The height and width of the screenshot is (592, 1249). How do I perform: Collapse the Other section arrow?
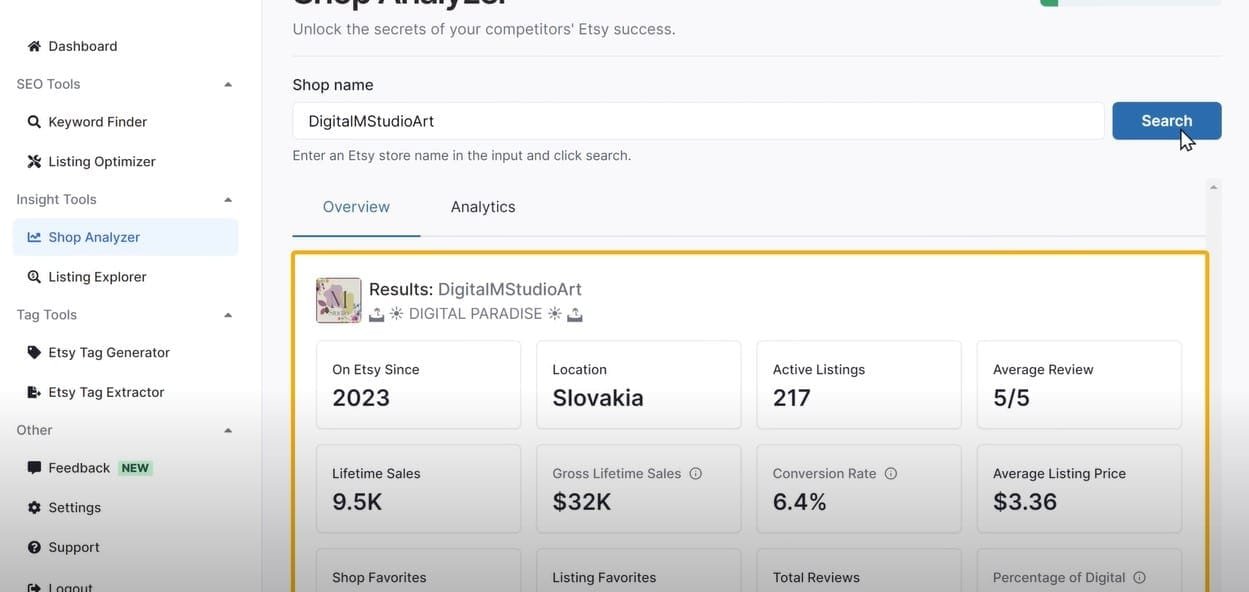228,431
